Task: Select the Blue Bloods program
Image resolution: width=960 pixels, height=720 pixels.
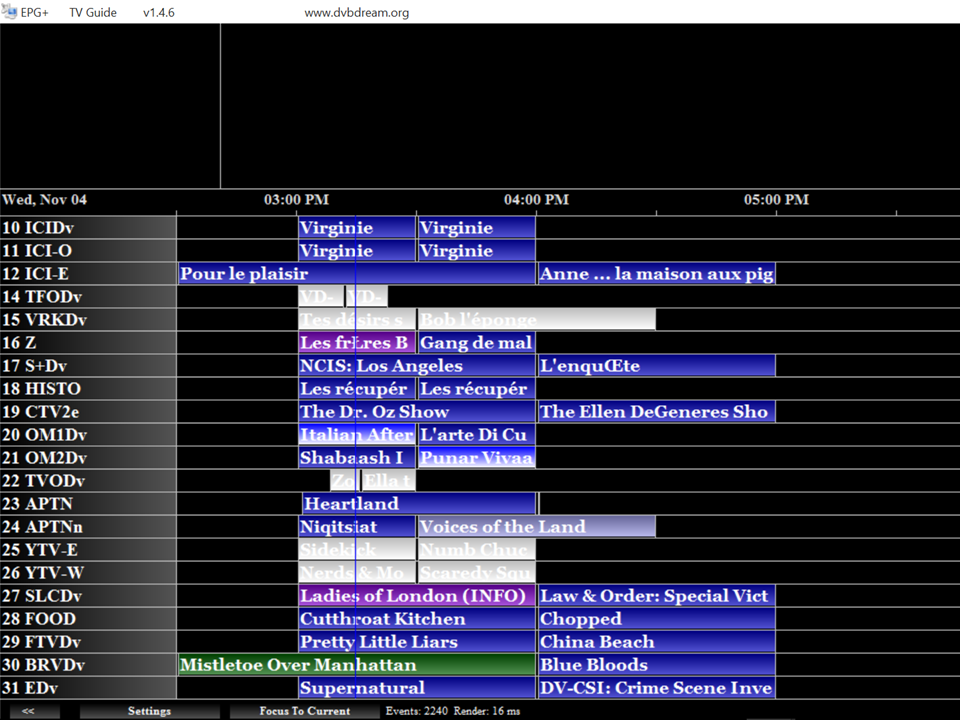Action: coord(656,665)
